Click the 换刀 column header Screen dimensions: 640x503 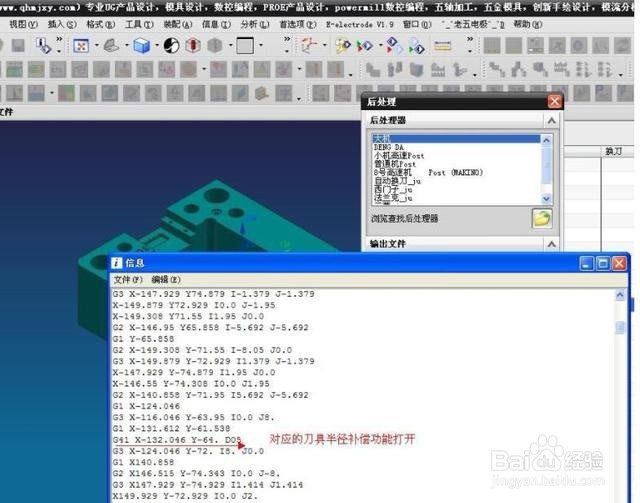(x=613, y=151)
